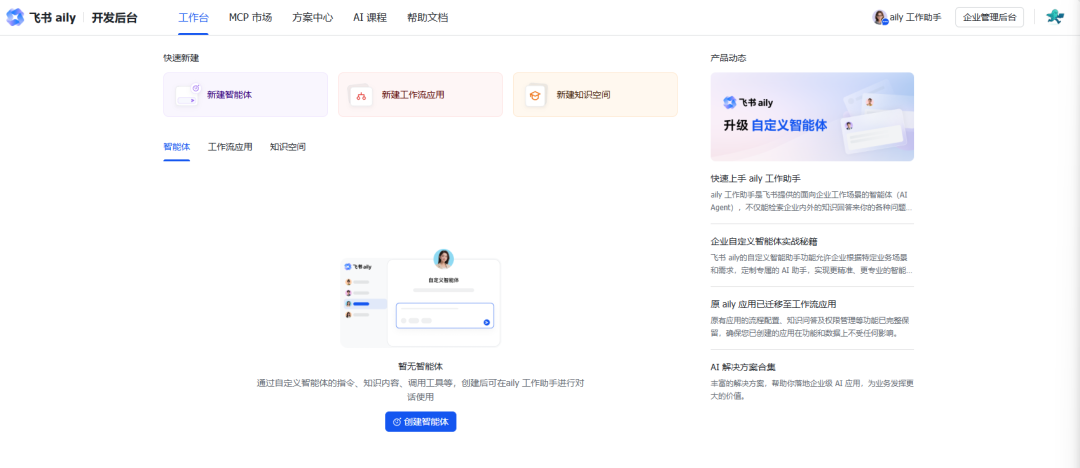The width and height of the screenshot is (1080, 468).
Task: Select the 新建知识空间 card
Action: point(595,94)
